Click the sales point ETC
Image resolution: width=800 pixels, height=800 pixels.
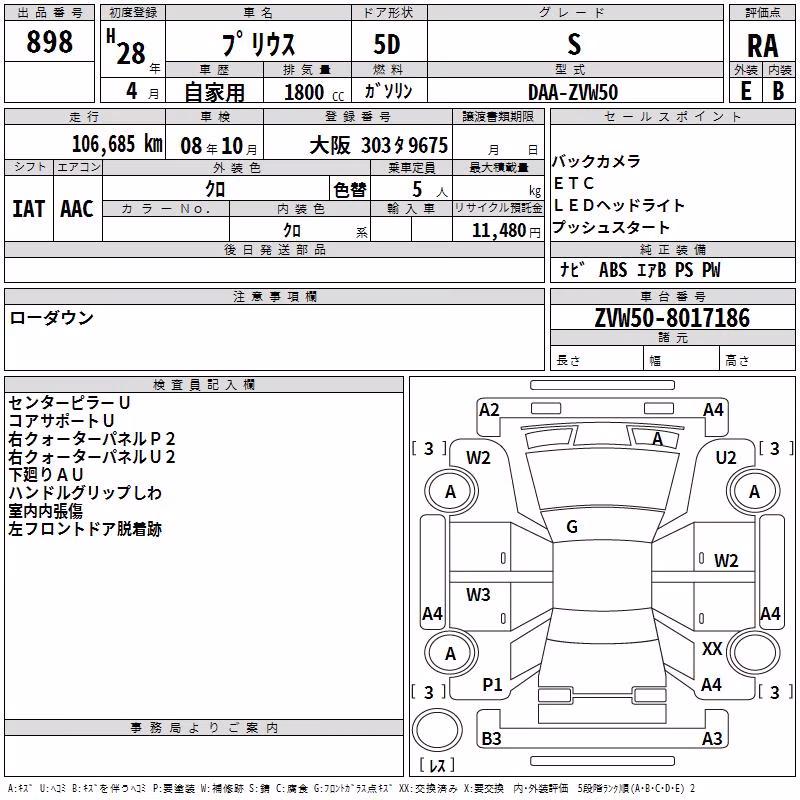(574, 183)
